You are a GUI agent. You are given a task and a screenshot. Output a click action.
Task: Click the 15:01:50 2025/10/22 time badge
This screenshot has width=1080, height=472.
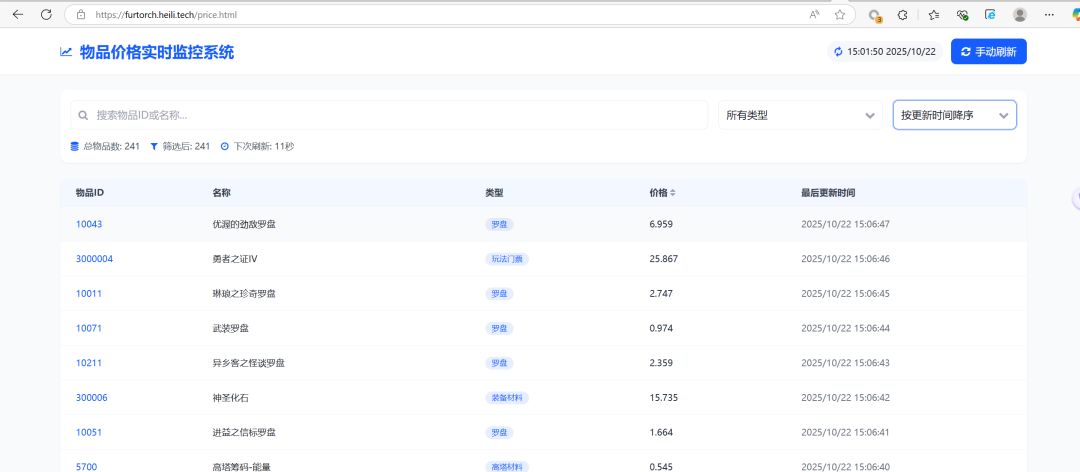[x=885, y=52]
